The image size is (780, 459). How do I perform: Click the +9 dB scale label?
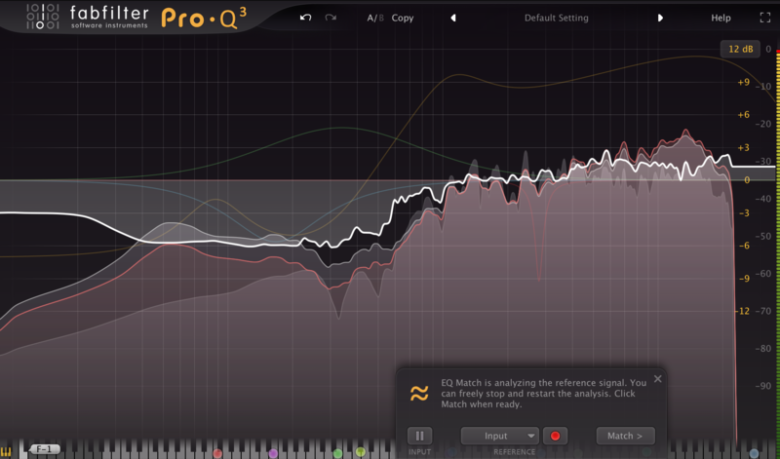tap(743, 82)
